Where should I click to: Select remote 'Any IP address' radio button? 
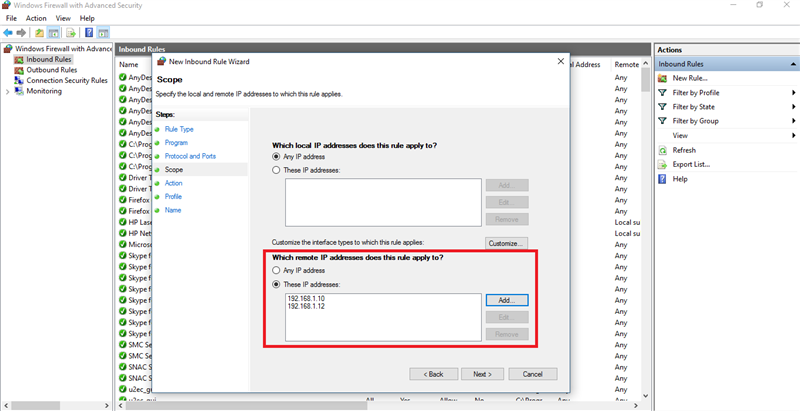point(277,271)
